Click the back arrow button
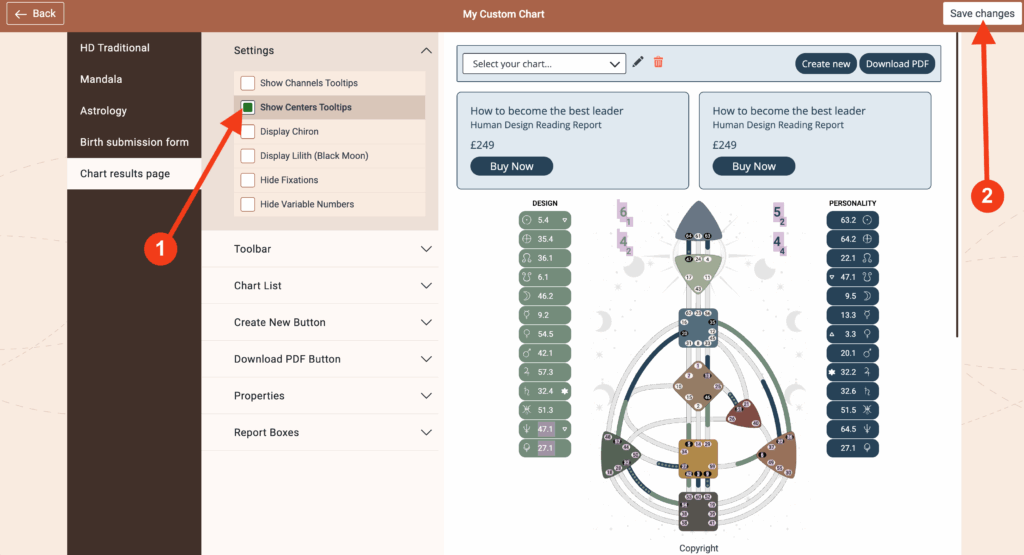Viewport: 1024px width, 555px height. 35,13
